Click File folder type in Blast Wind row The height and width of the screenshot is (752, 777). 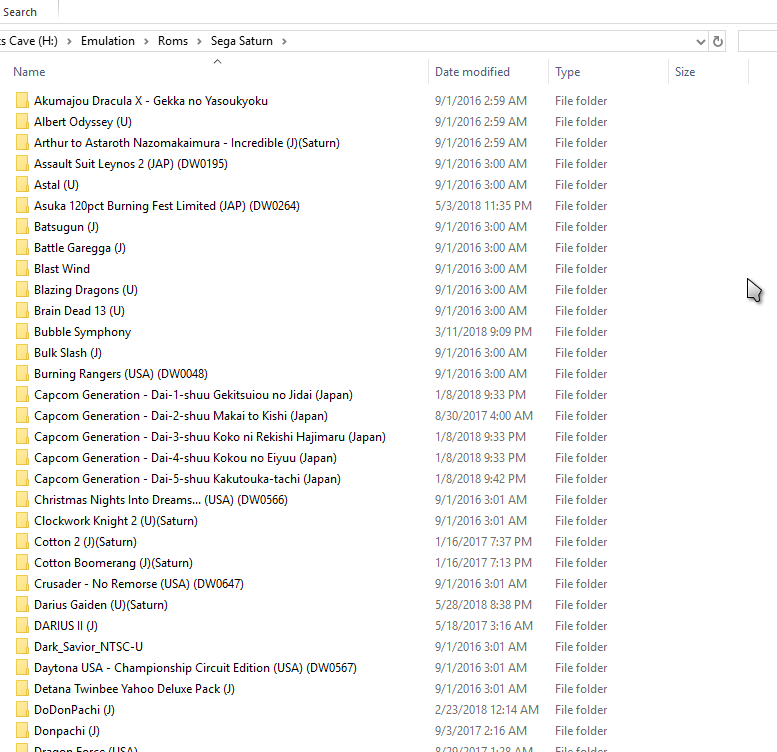coord(581,269)
